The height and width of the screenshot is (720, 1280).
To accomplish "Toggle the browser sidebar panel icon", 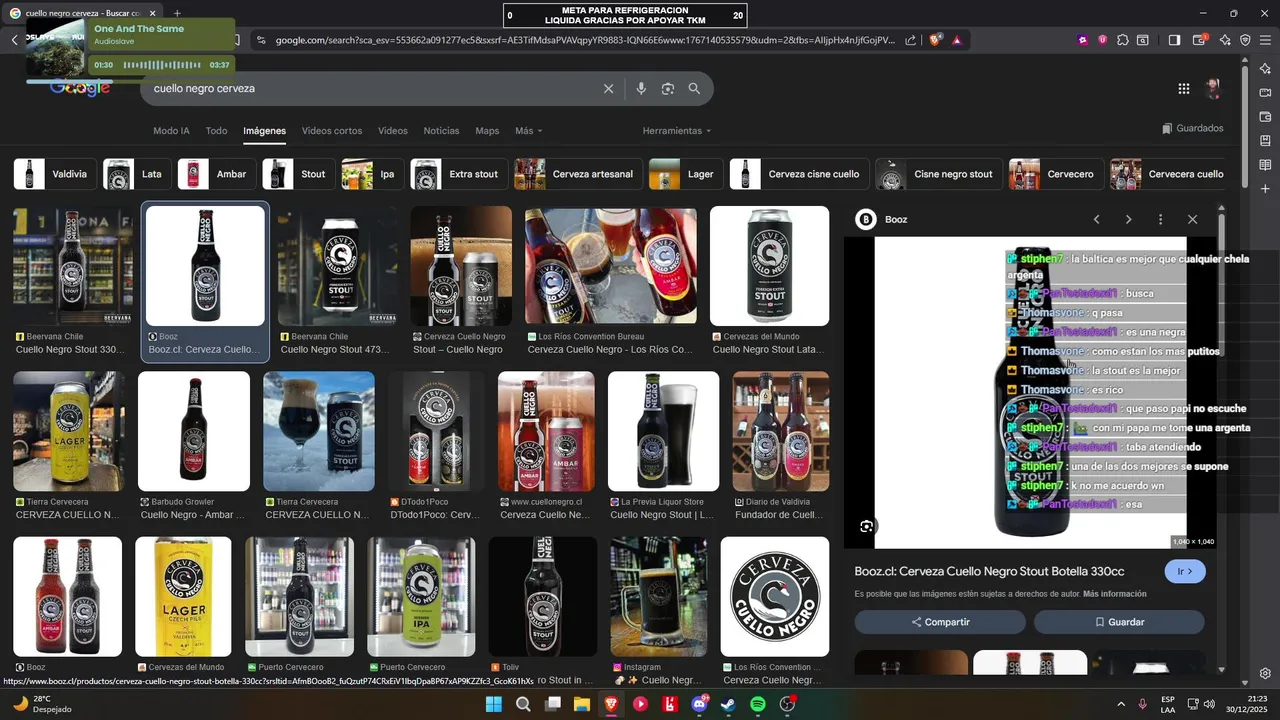I will pos(1175,40).
